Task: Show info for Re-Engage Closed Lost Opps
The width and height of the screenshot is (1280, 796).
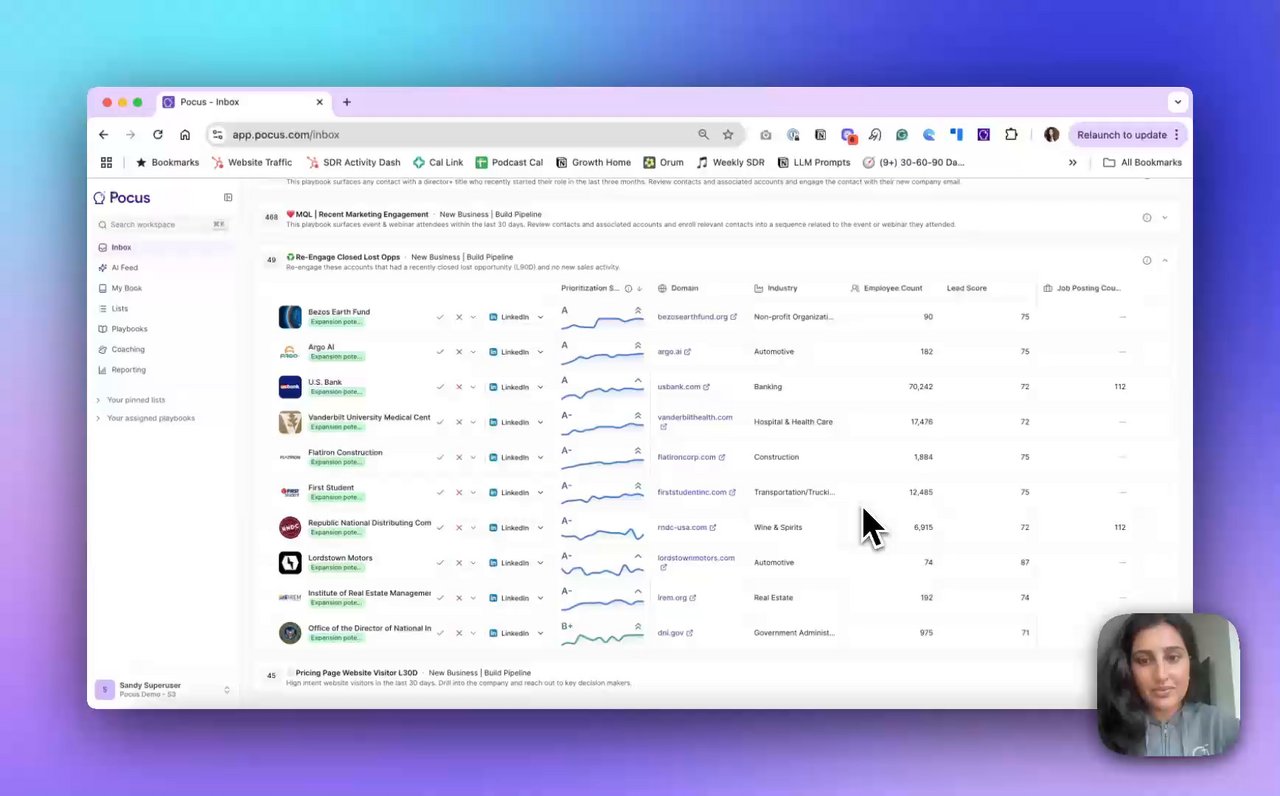Action: point(1147,261)
